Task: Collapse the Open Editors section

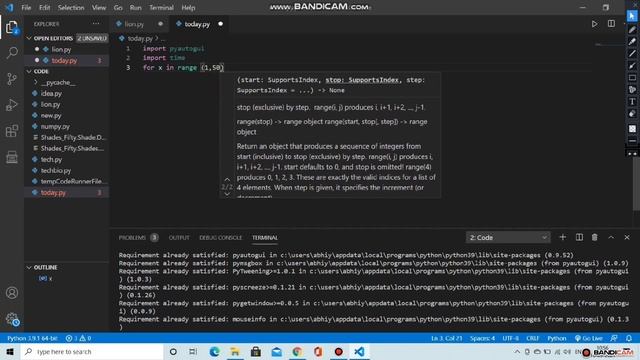Action: pyautogui.click(x=67, y=38)
